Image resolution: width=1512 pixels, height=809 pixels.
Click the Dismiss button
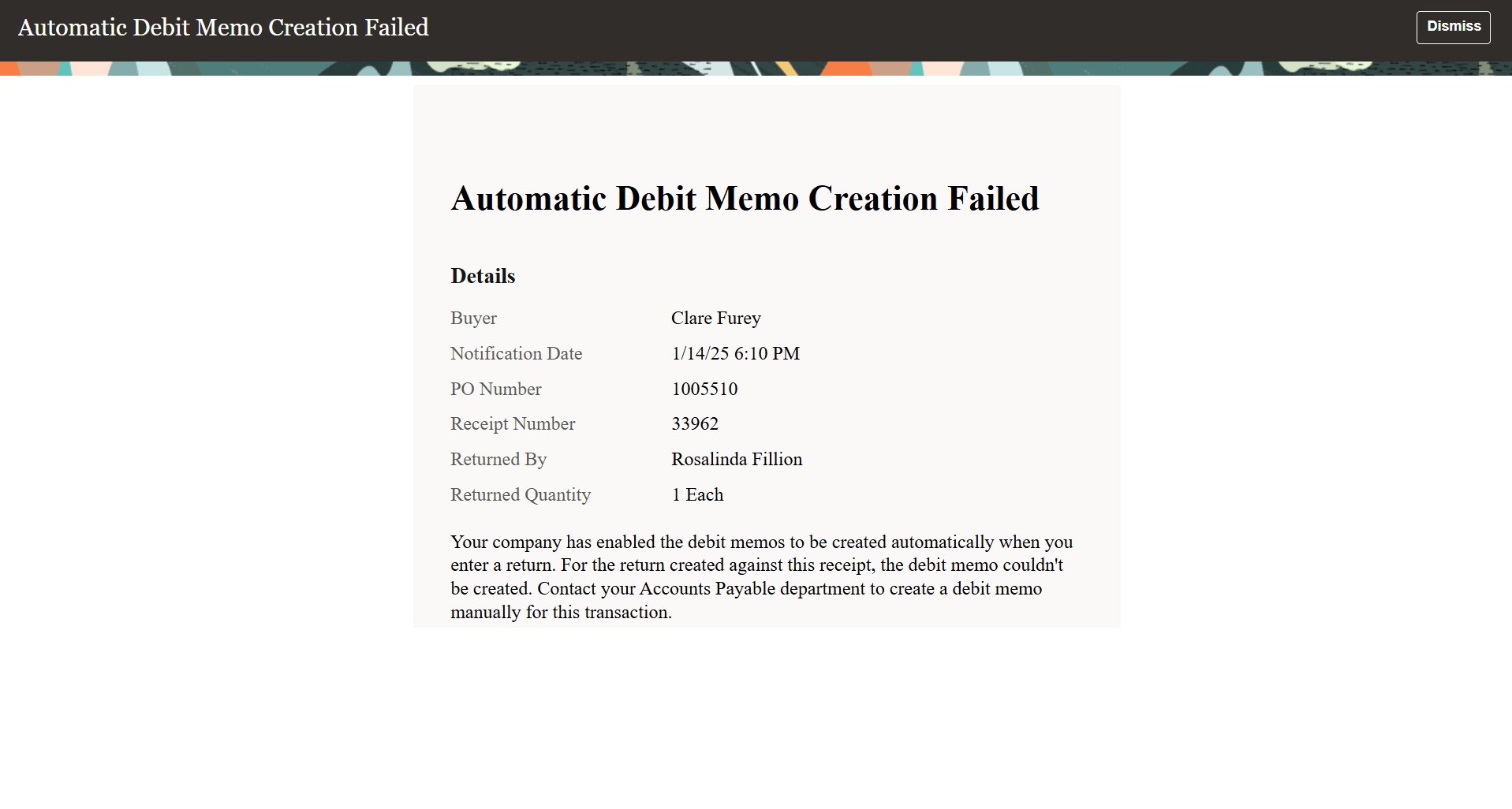coord(1452,26)
